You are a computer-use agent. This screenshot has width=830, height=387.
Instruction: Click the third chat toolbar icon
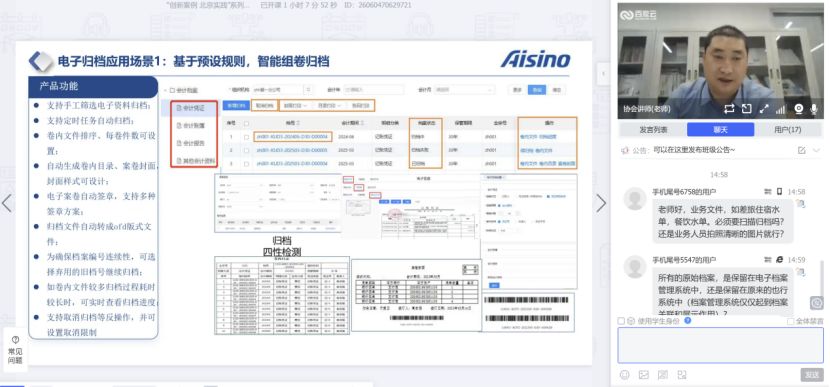(x=663, y=375)
